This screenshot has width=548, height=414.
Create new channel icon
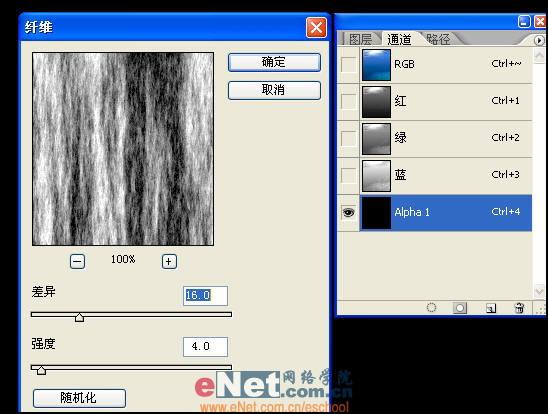coord(491,308)
